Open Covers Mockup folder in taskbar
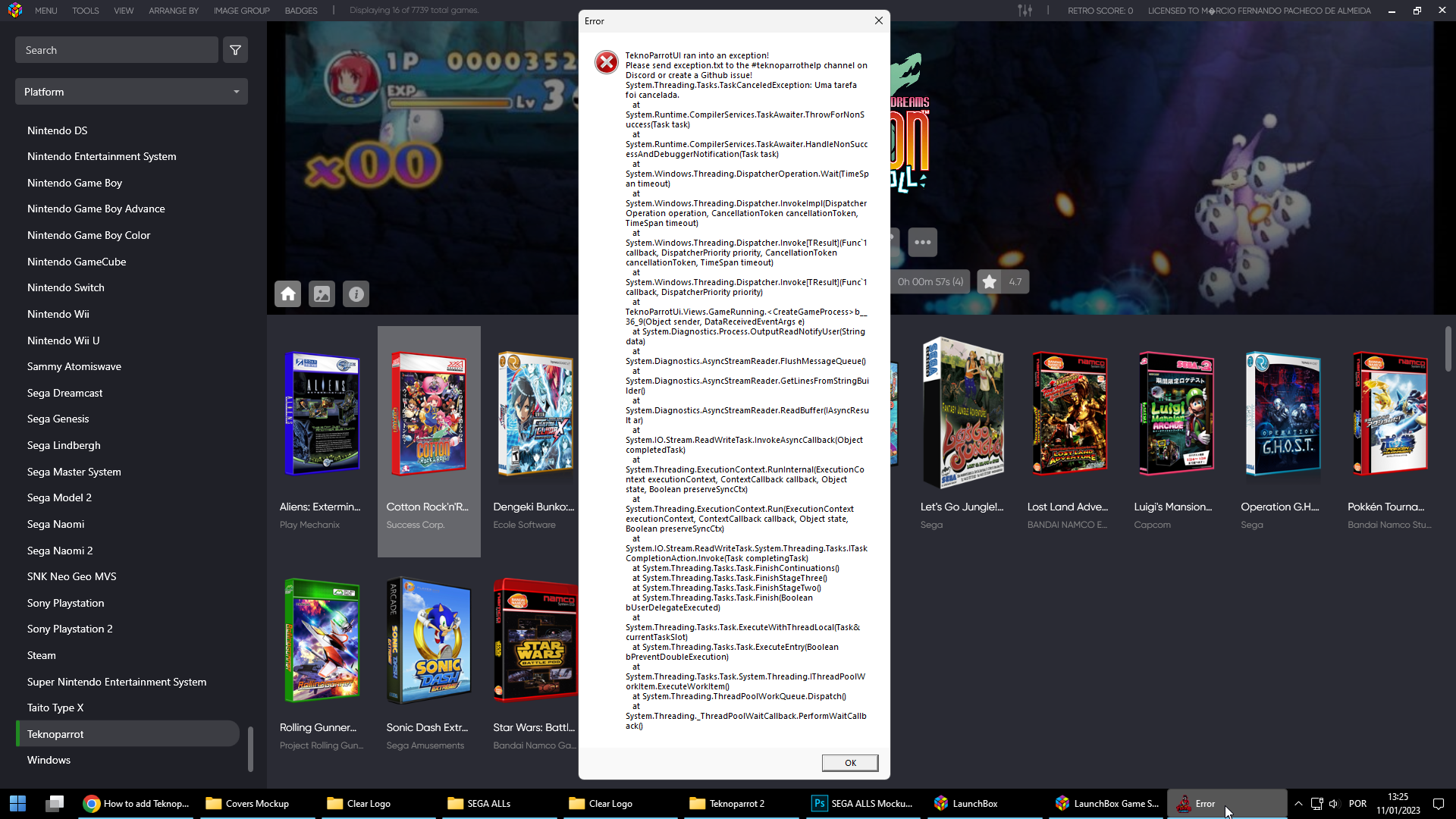1456x819 pixels. [x=257, y=804]
